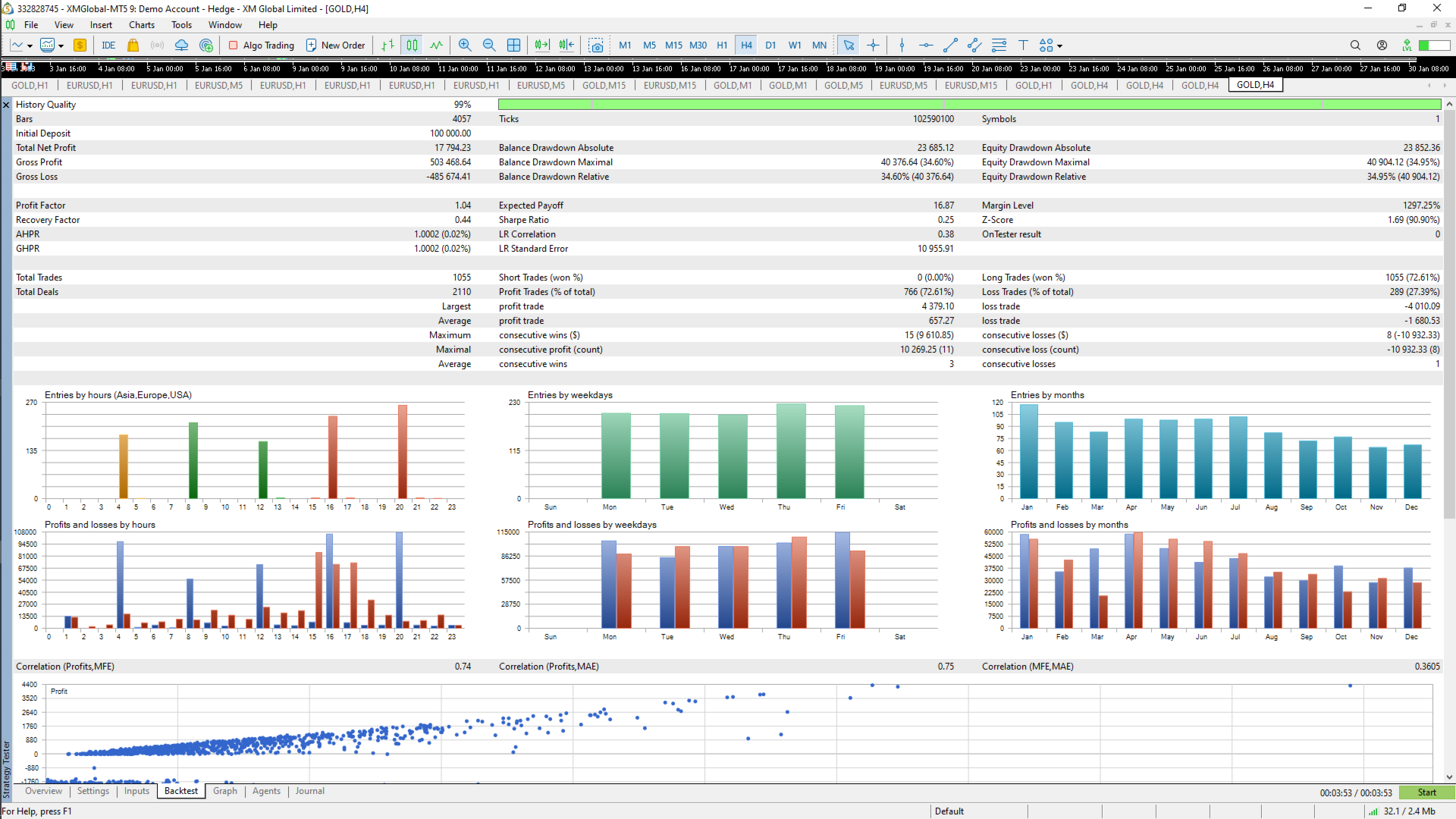1456x819 pixels.
Task: Click the Signals broadcast icon
Action: pyautogui.click(x=157, y=45)
